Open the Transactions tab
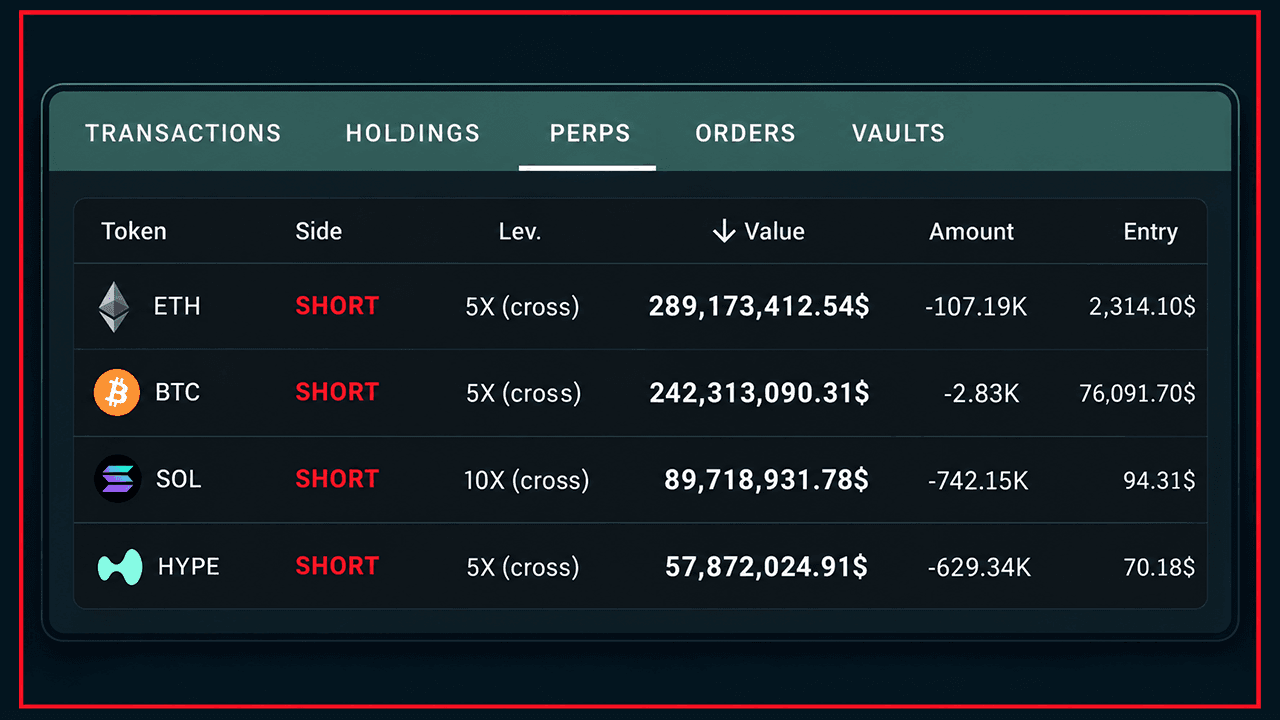The width and height of the screenshot is (1280, 720). (183, 133)
